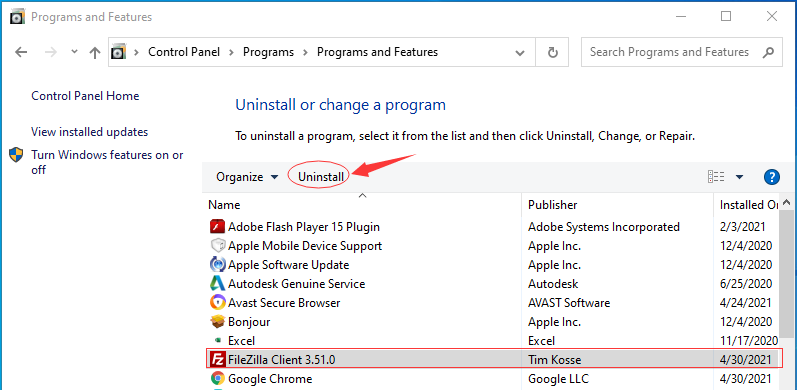
Task: Open the Organize dropdown menu
Action: 247,177
